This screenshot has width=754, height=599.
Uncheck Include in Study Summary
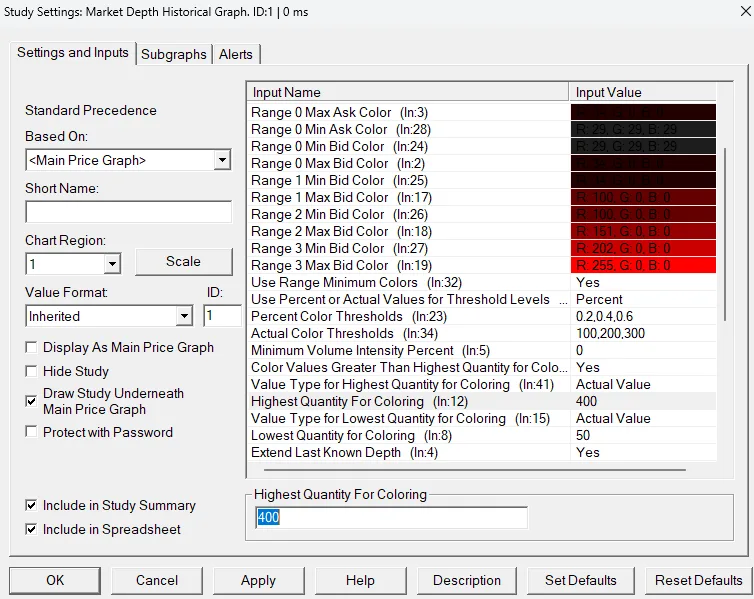point(31,505)
